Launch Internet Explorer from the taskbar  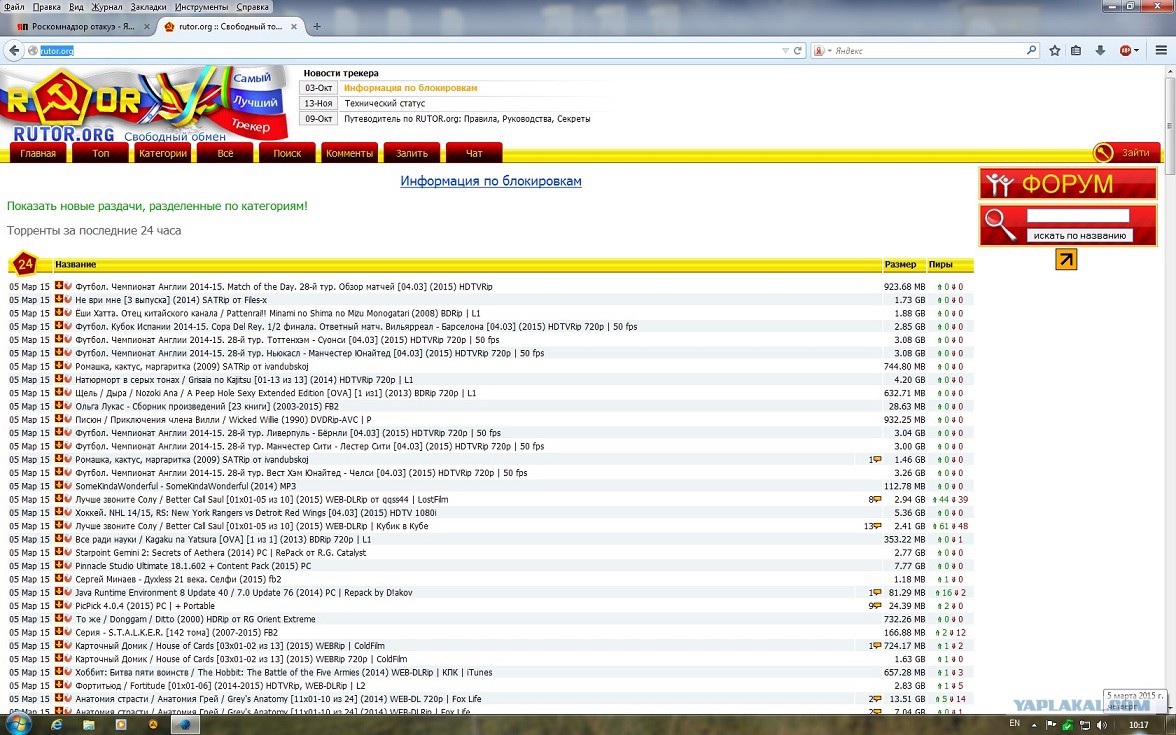pyautogui.click(x=56, y=724)
